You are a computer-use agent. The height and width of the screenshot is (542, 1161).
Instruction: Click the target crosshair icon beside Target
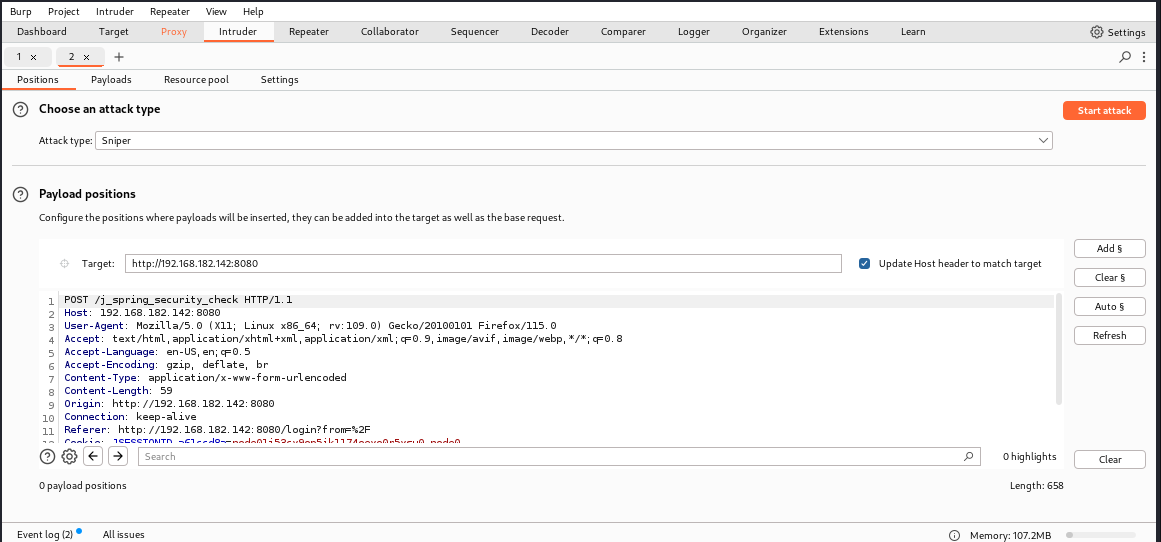point(65,264)
